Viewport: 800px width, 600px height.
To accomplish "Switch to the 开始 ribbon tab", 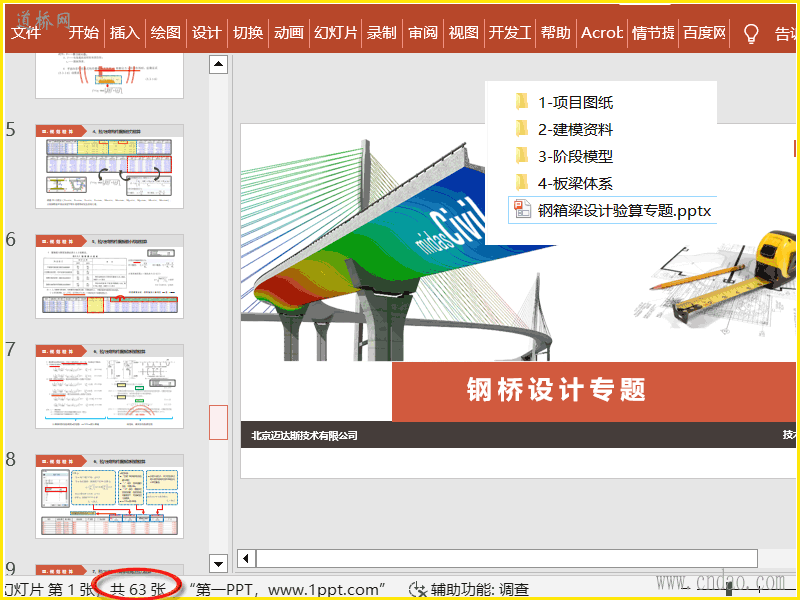I will tap(83, 33).
